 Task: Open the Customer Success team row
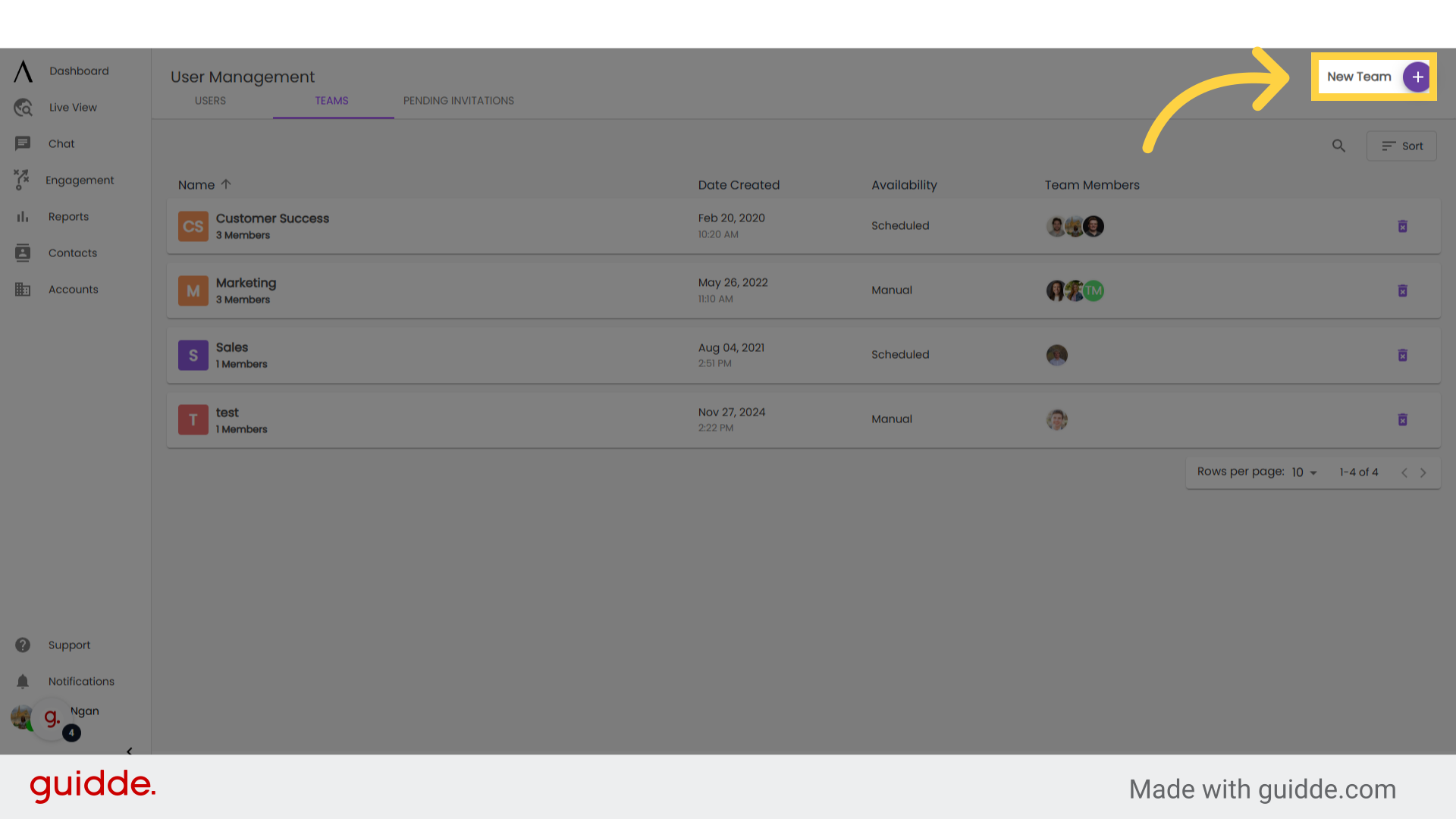tap(804, 226)
